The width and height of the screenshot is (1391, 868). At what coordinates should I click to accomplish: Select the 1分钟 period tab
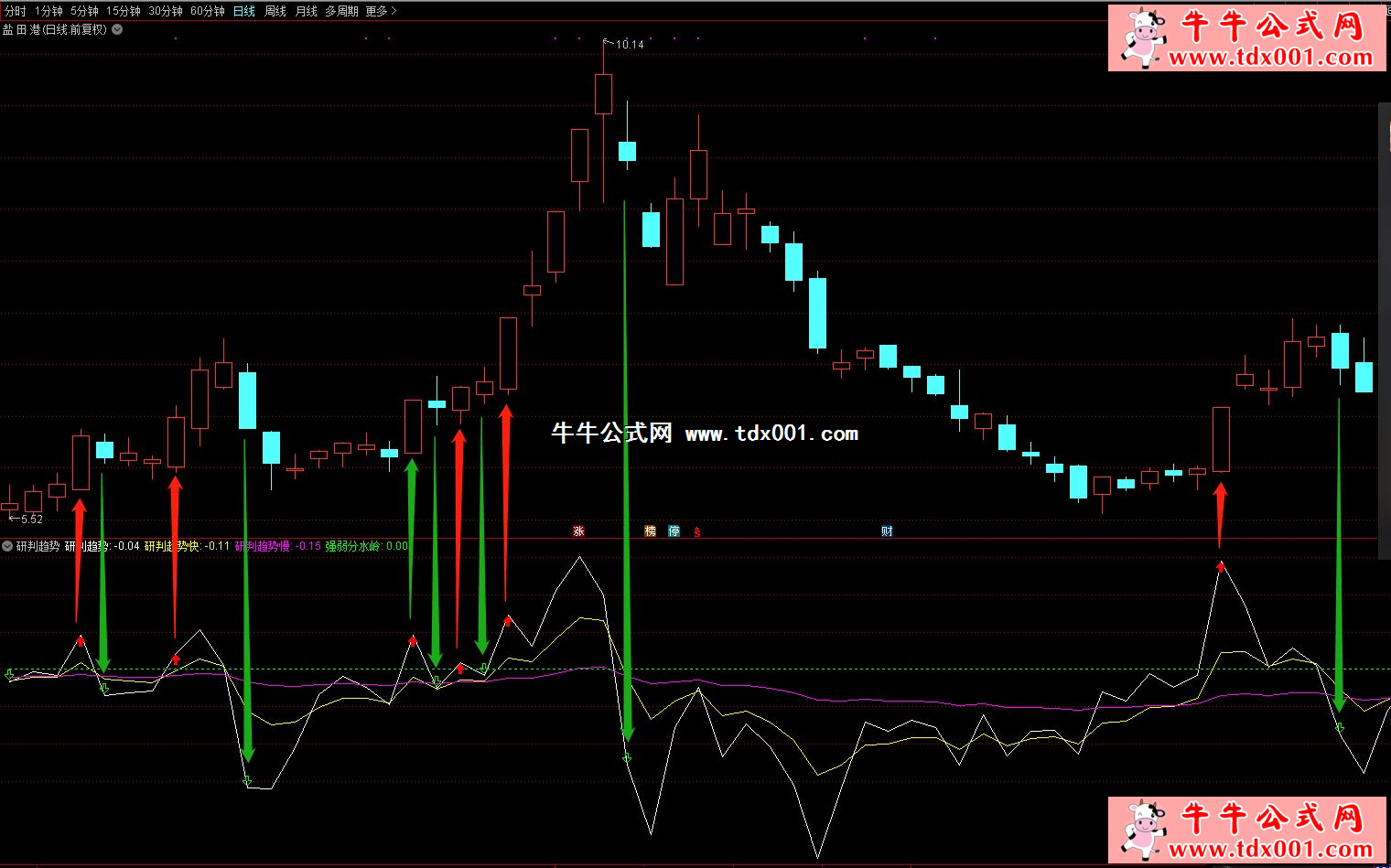pos(49,11)
